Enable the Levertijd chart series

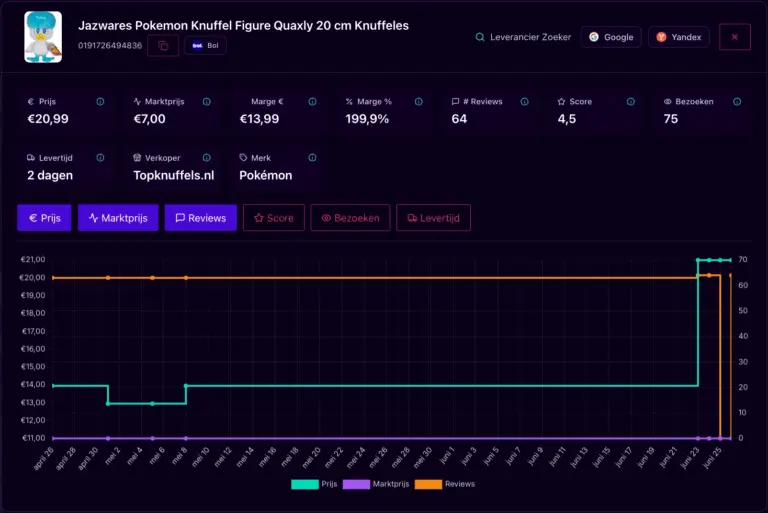click(433, 218)
